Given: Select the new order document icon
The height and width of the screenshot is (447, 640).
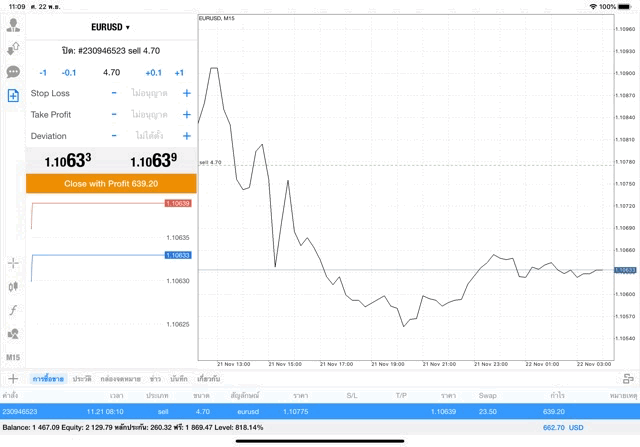Looking at the screenshot, I should tap(13, 96).
